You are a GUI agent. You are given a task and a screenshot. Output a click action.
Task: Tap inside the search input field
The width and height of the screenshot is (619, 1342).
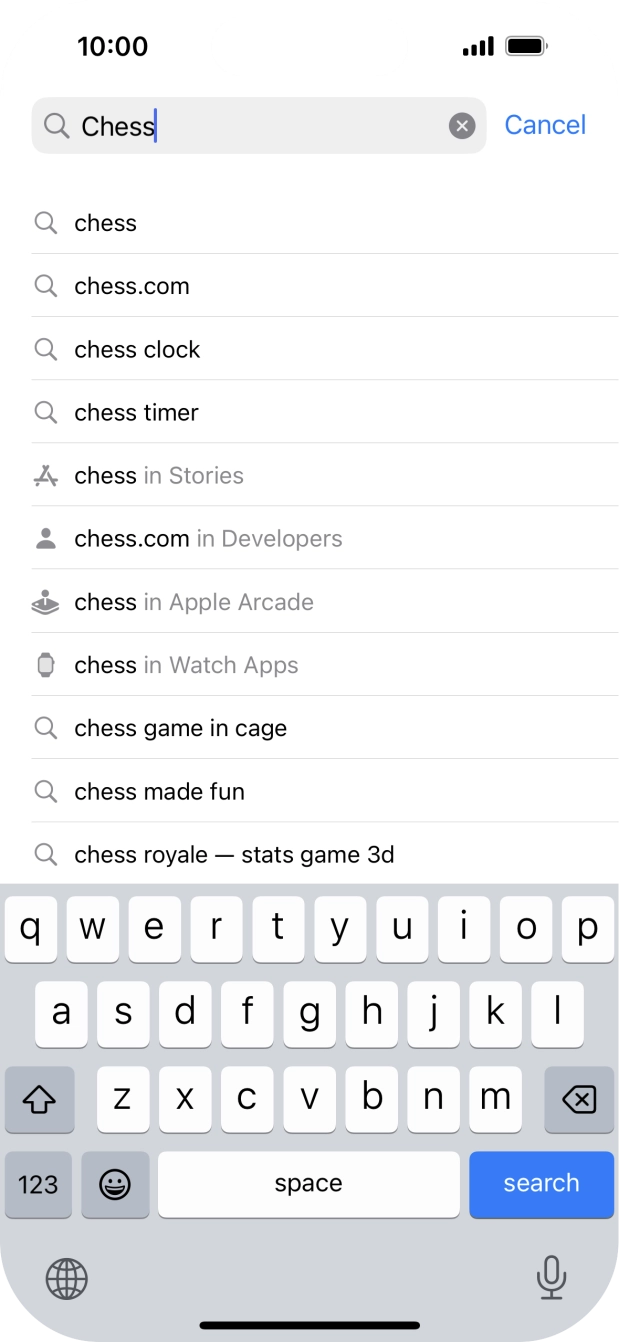[x=250, y=126]
